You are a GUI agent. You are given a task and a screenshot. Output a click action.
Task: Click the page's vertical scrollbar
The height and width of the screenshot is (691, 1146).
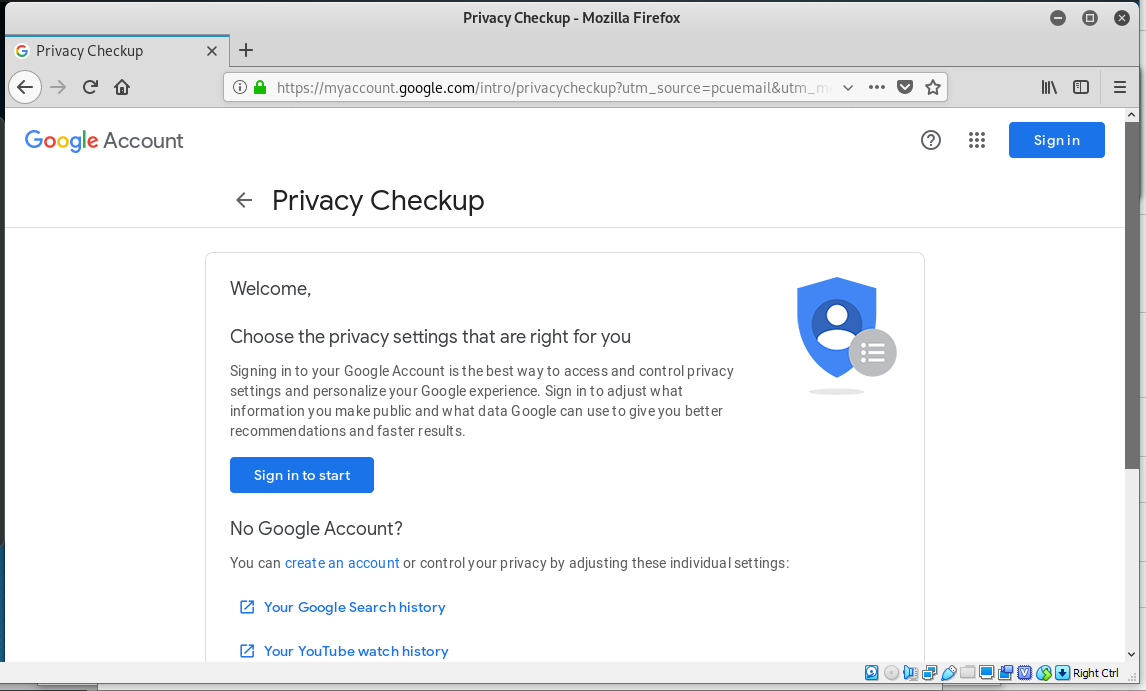coord(1132,300)
